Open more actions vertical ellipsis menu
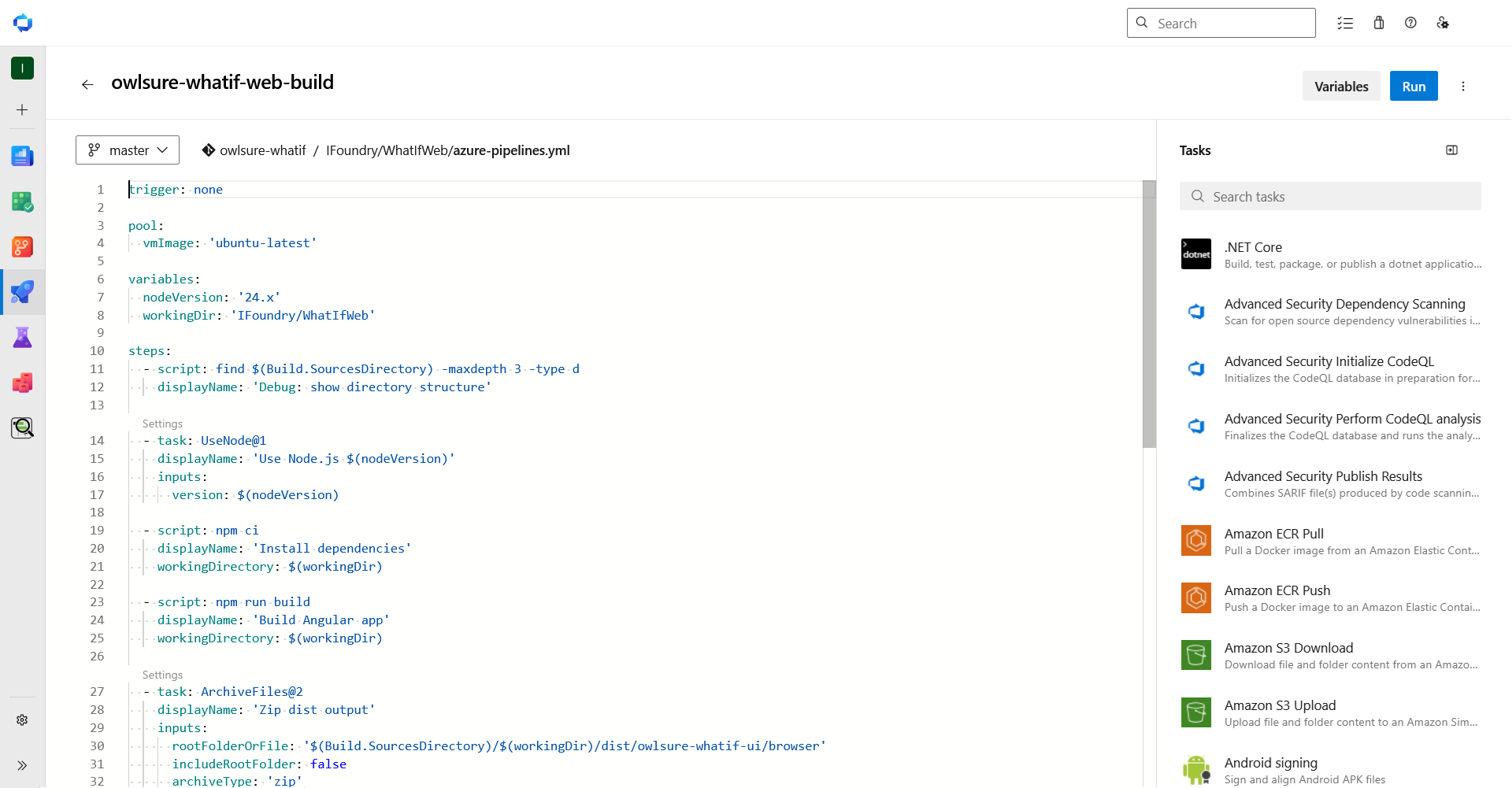Image resolution: width=1512 pixels, height=788 pixels. click(x=1463, y=87)
